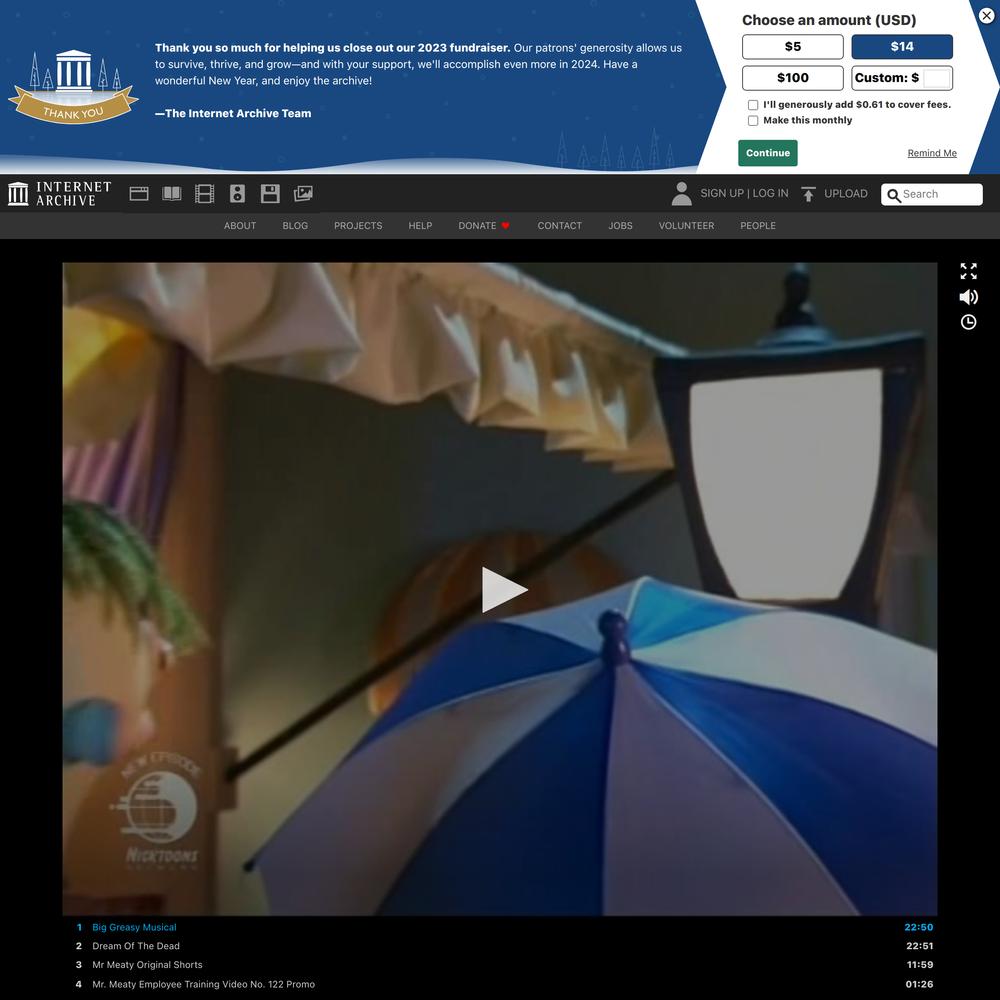Open the ABOUT menu item
Screen dimensions: 1000x1000
(x=240, y=226)
